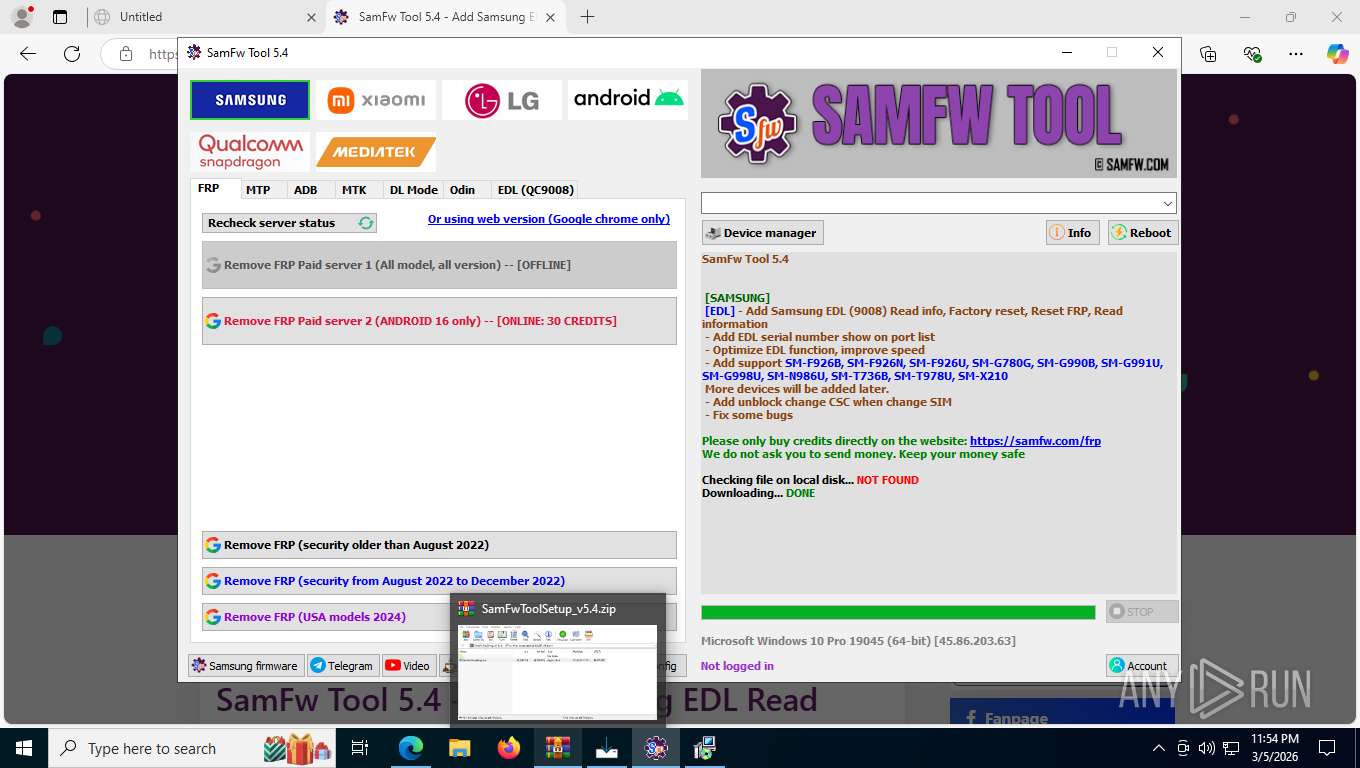Click Recheck server status button

(289, 223)
